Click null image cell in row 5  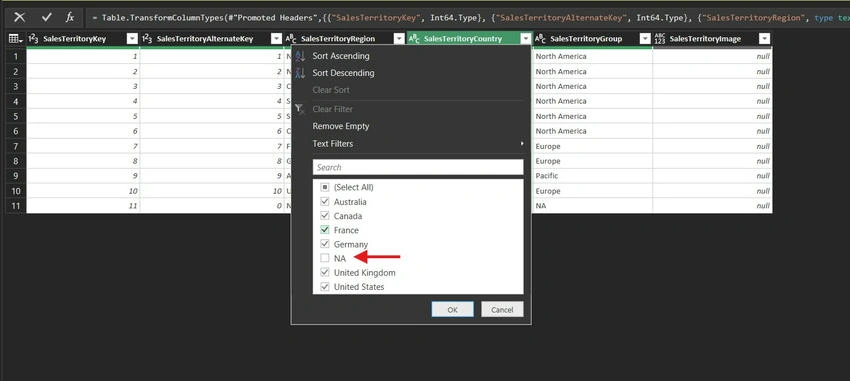[x=712, y=116]
